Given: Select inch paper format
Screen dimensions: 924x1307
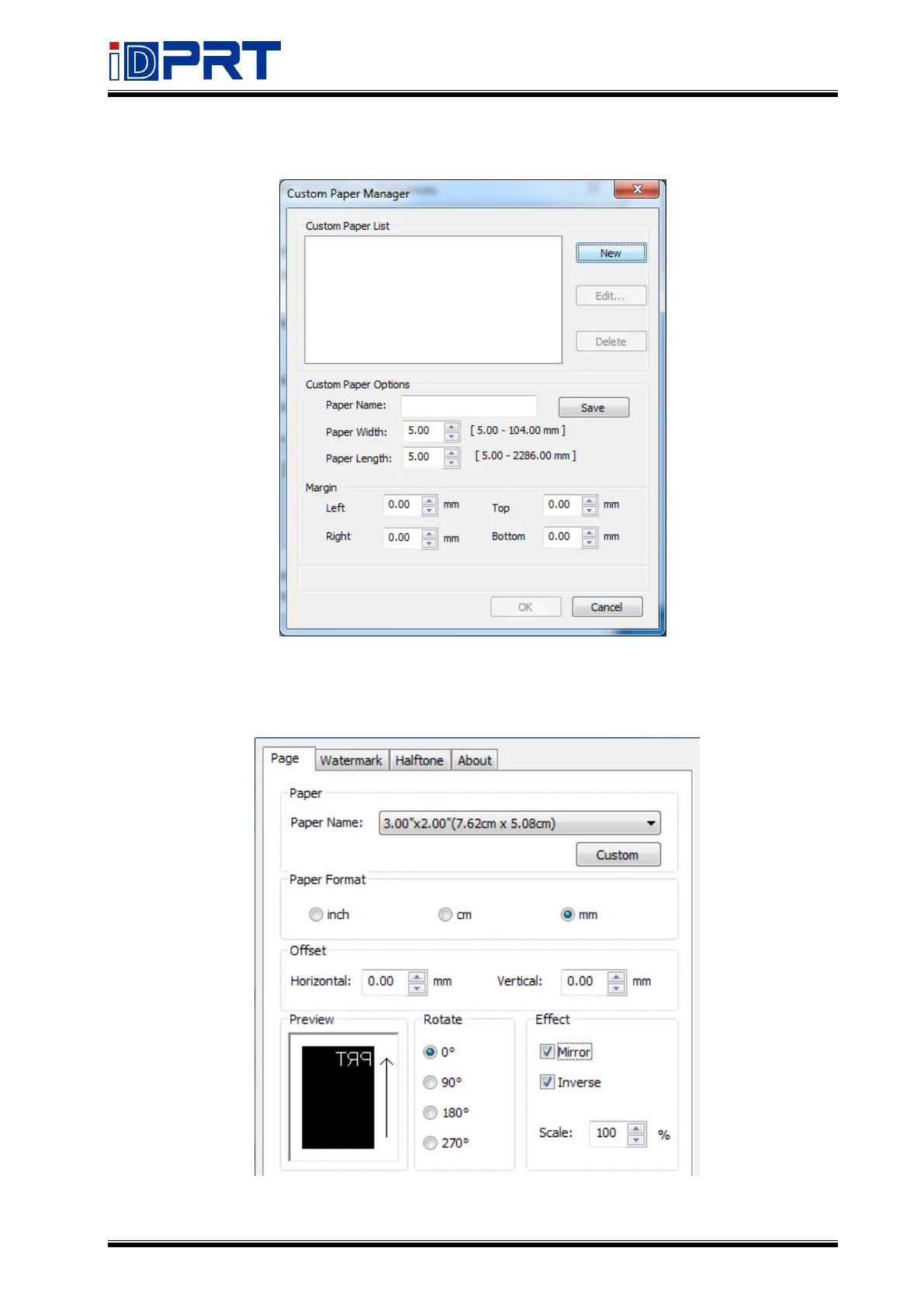Looking at the screenshot, I should click(316, 914).
